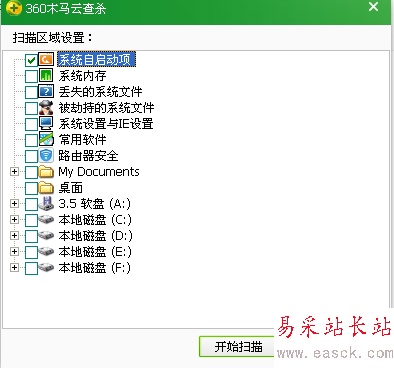The width and height of the screenshot is (394, 368).
Task: Check the 3.5 软盘 (A:) checkbox
Action: tap(31, 204)
